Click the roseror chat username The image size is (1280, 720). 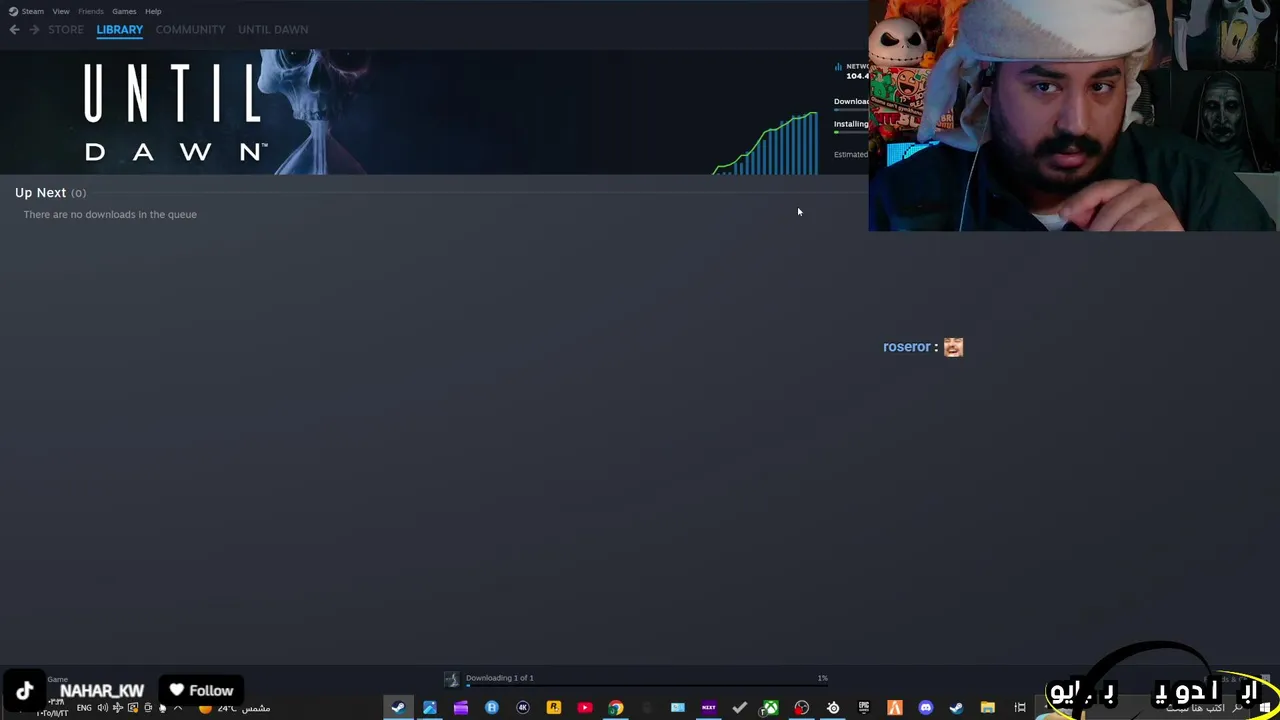(907, 347)
